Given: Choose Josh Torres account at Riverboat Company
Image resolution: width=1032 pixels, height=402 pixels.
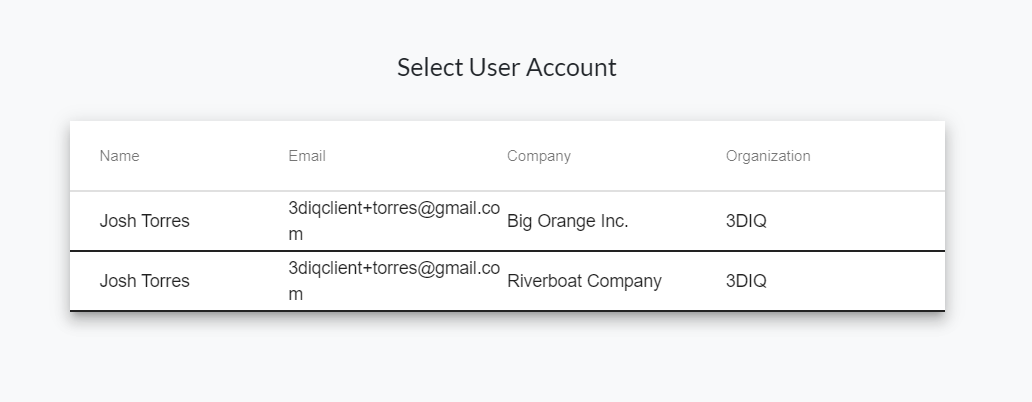Looking at the screenshot, I should pos(507,281).
